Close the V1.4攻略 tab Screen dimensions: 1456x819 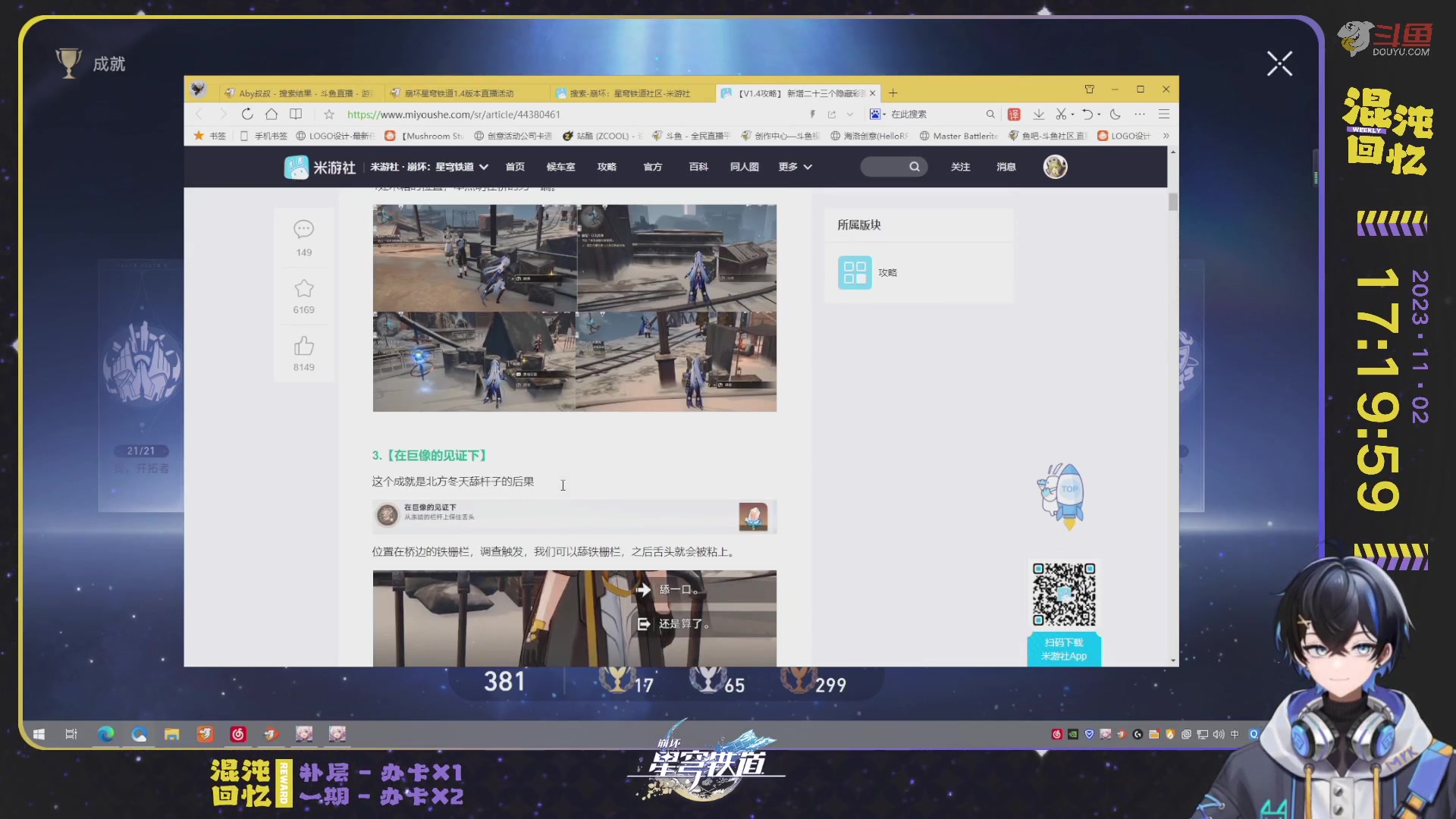tap(872, 93)
